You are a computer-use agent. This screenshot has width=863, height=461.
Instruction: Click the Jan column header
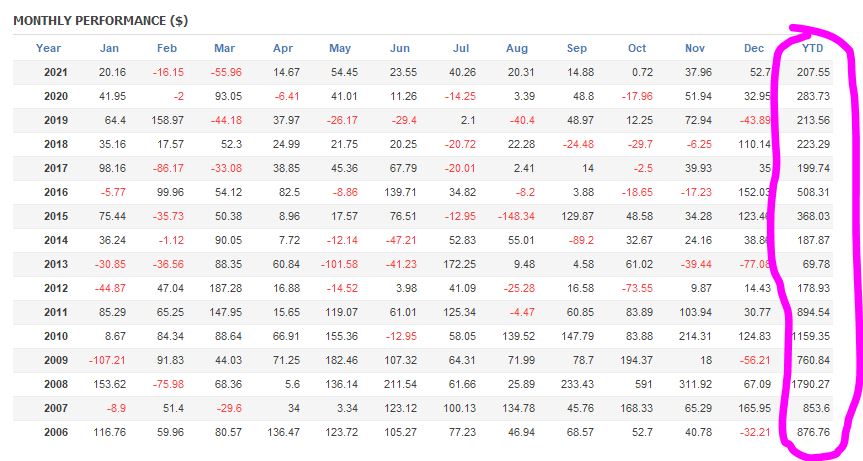click(109, 48)
